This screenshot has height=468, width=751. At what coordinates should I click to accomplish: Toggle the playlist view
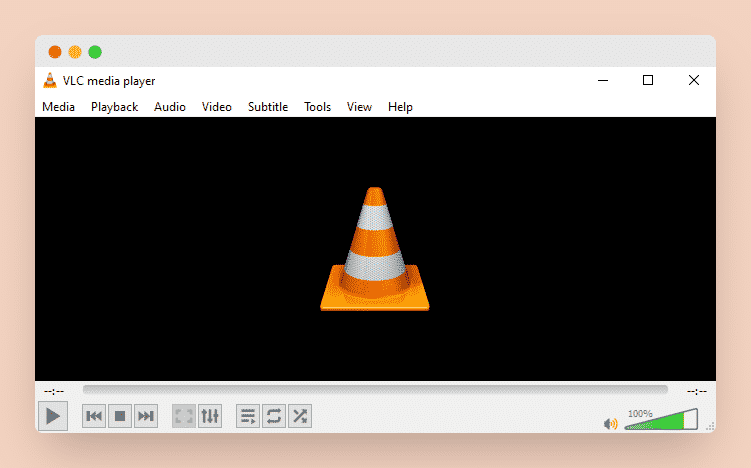248,416
